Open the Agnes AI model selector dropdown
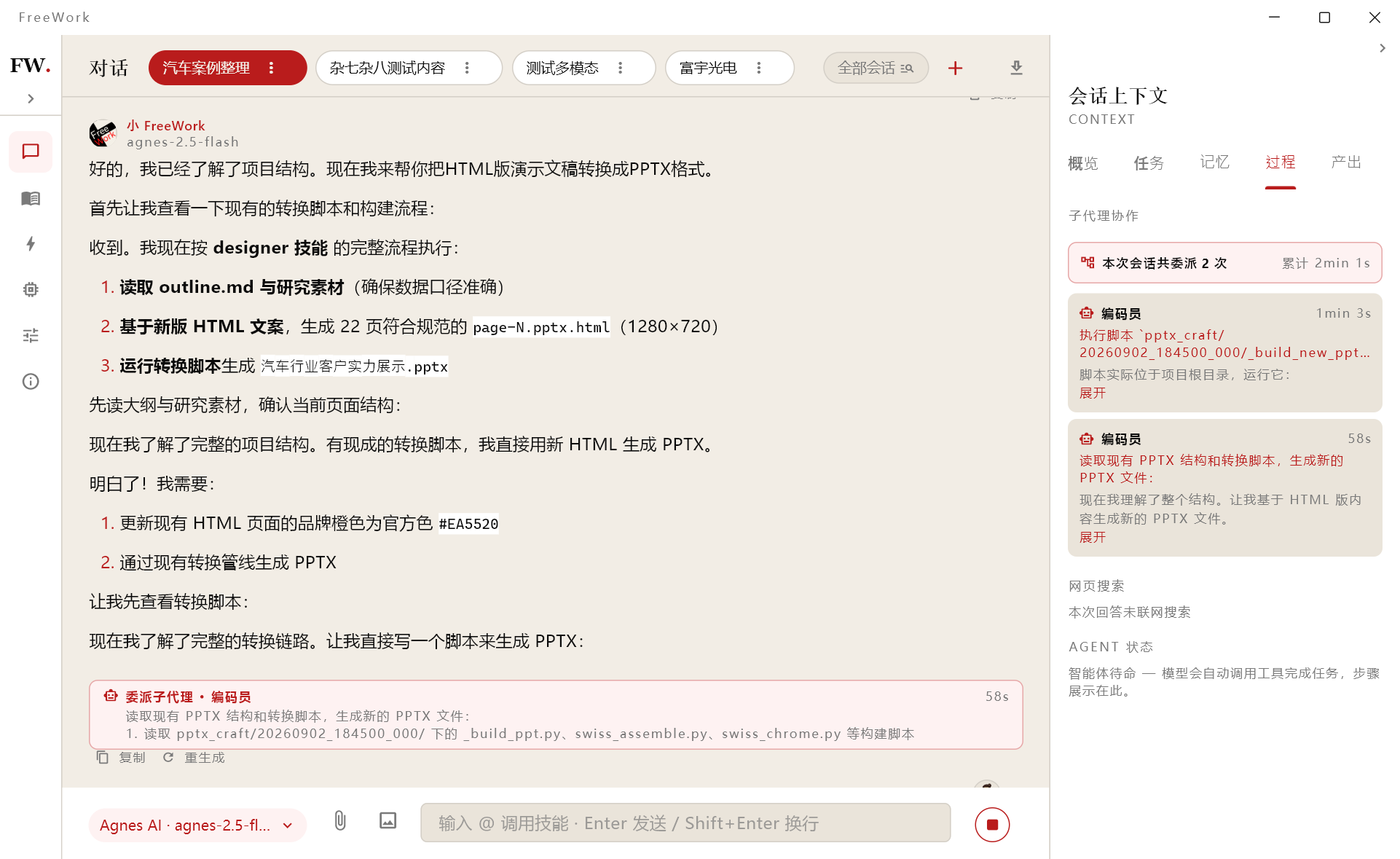Image resolution: width=1400 pixels, height=859 pixels. pos(197,825)
